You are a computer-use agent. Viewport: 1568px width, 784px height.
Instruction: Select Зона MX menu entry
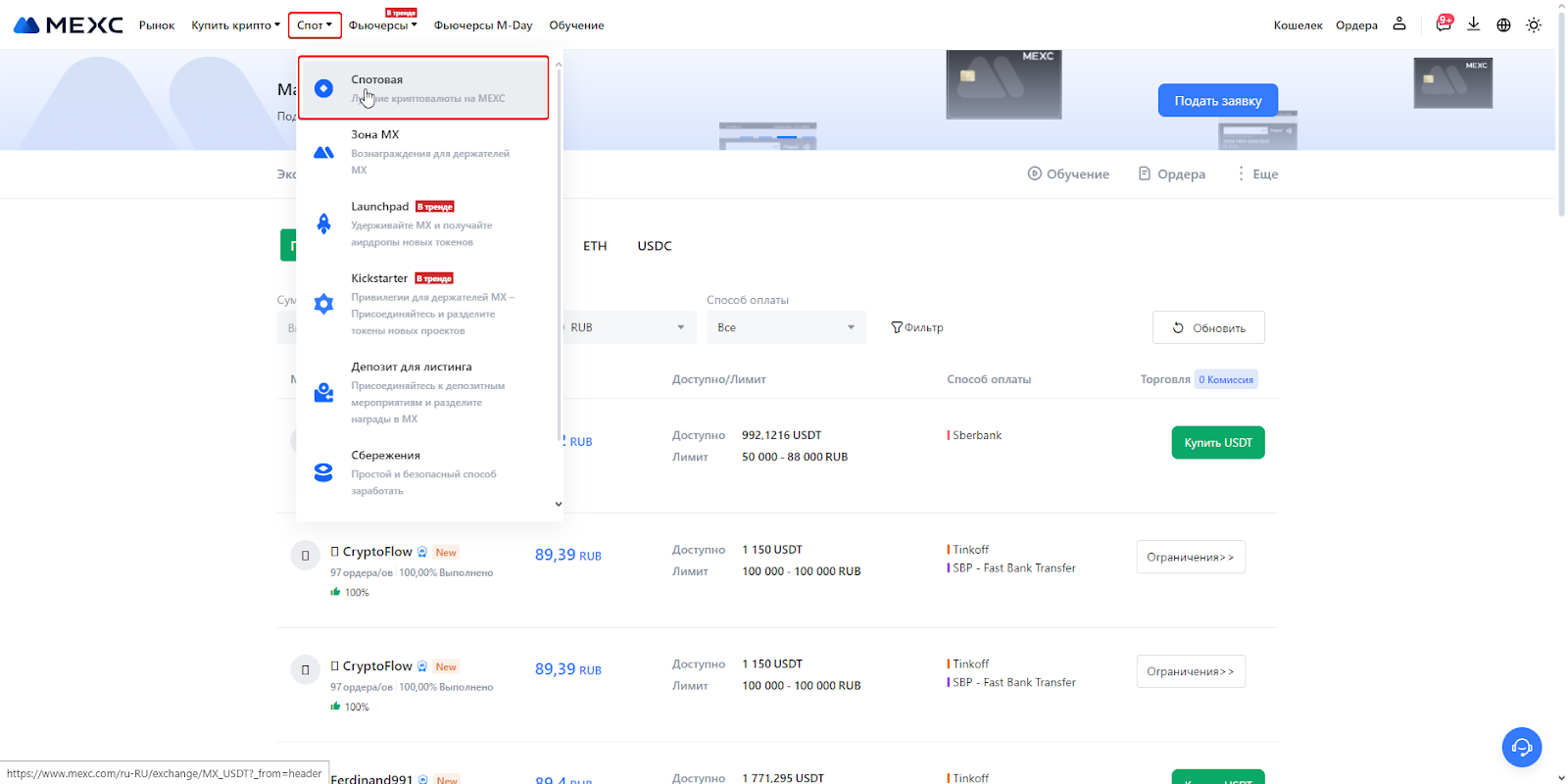423,152
